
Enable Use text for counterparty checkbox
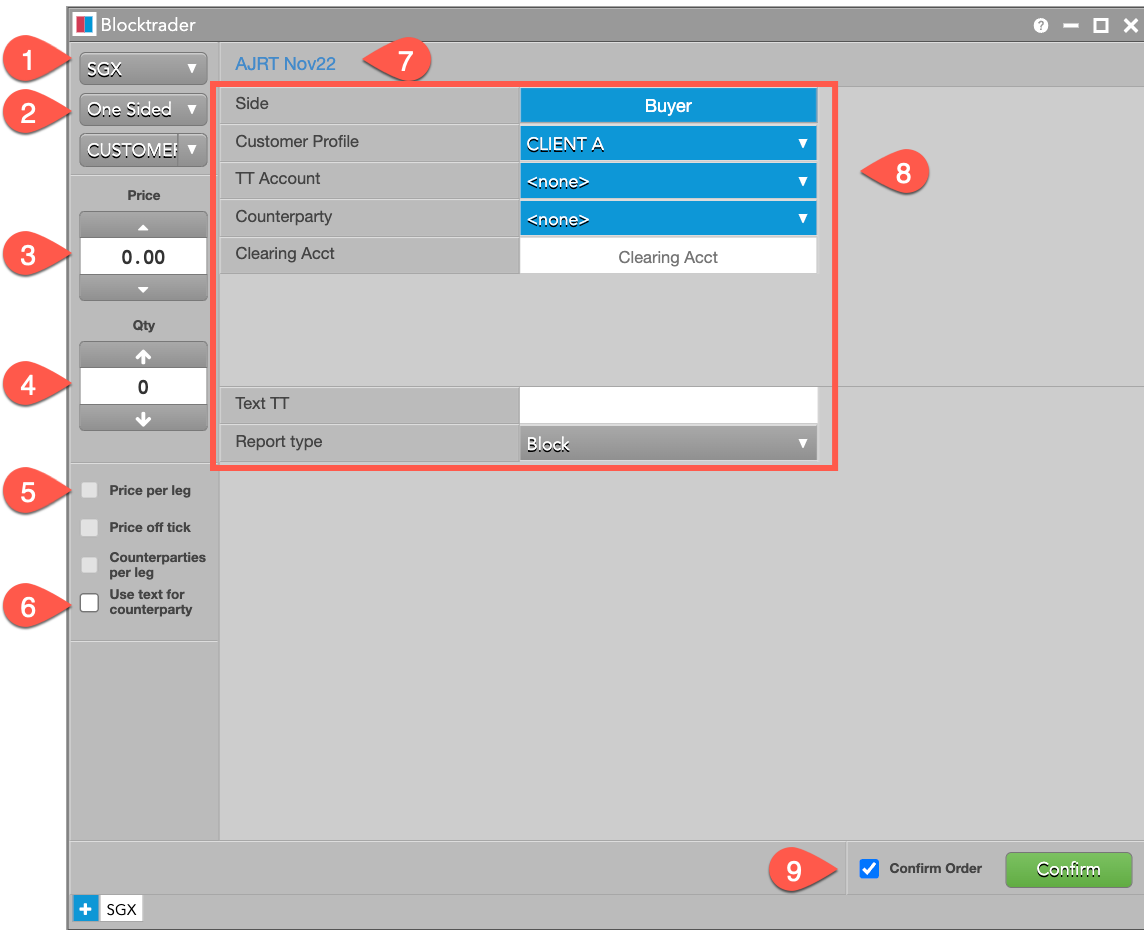[x=90, y=602]
